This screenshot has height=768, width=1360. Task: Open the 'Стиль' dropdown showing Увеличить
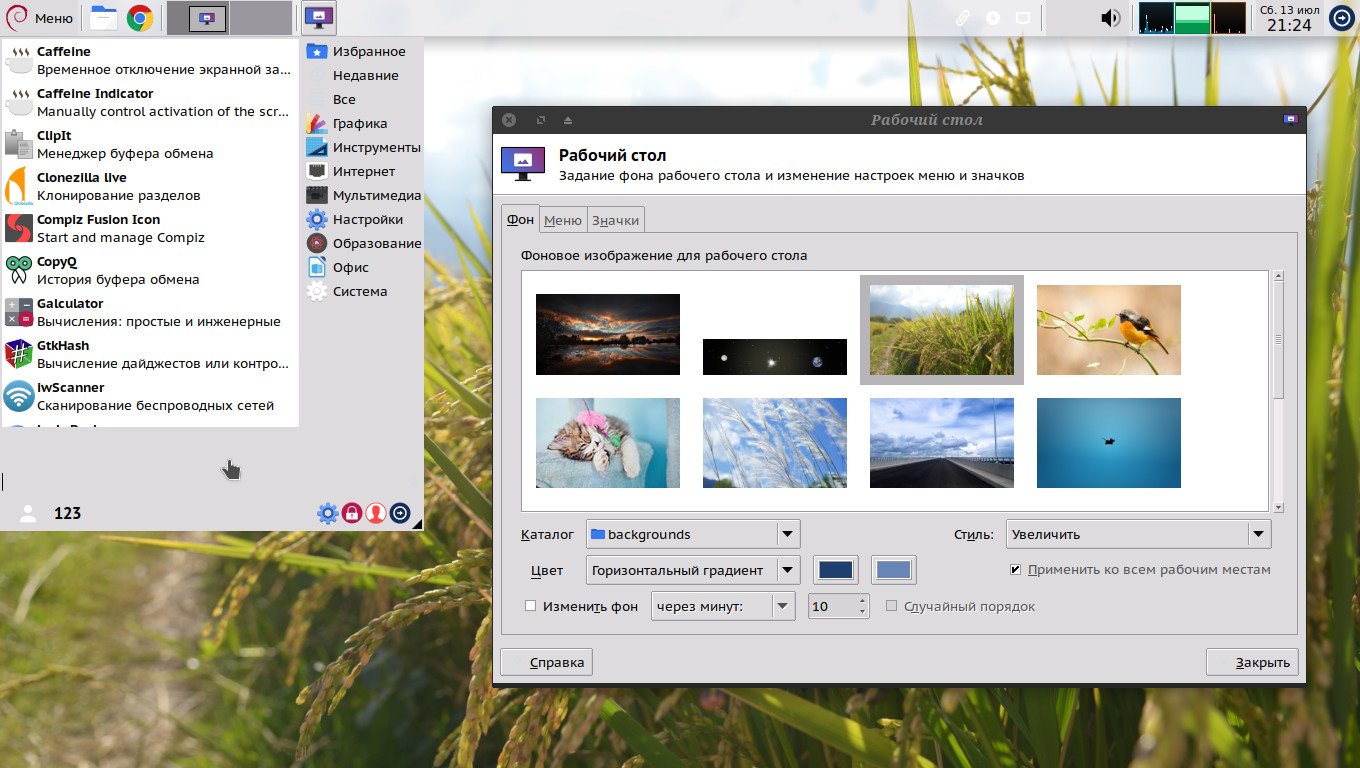(x=1138, y=534)
